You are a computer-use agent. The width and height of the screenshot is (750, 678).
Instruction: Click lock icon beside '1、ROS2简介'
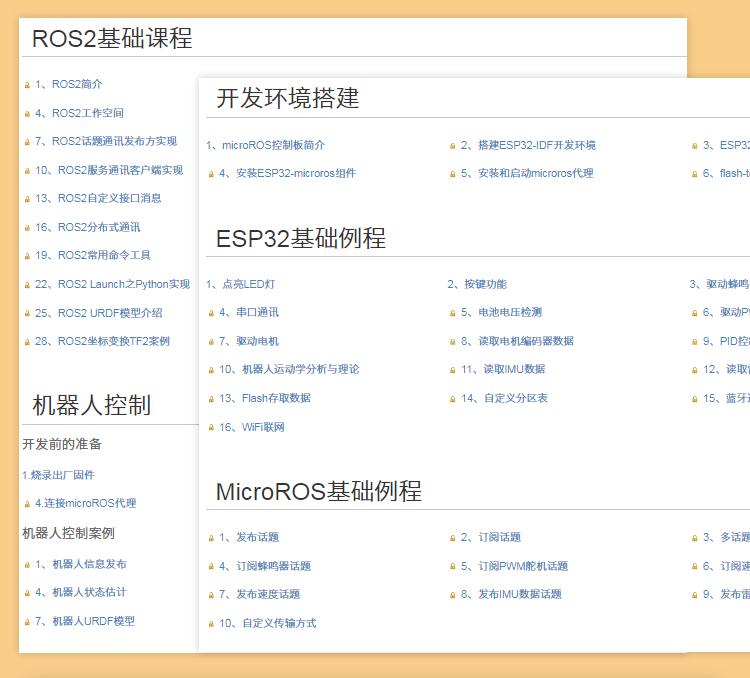pos(27,85)
